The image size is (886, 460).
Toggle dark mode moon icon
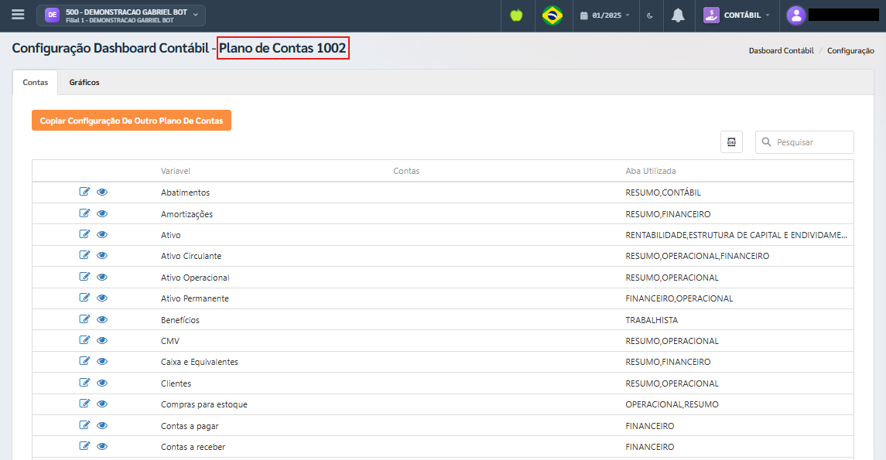[x=650, y=16]
